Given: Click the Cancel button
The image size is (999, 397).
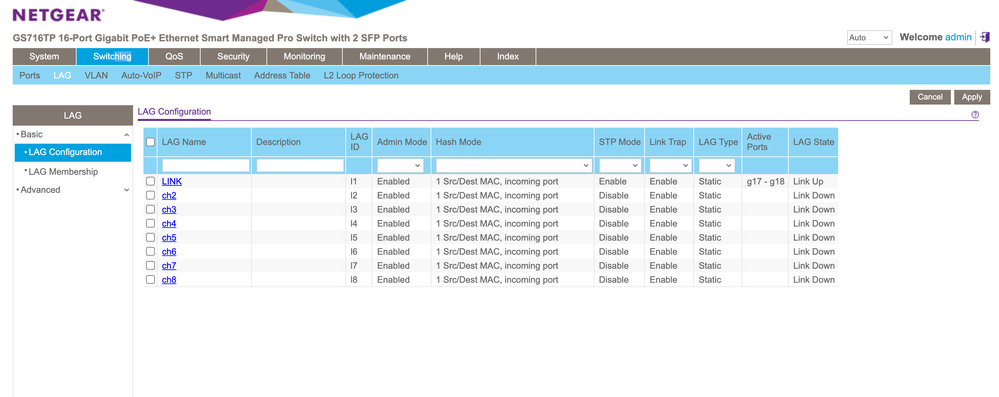Looking at the screenshot, I should pyautogui.click(x=930, y=97).
